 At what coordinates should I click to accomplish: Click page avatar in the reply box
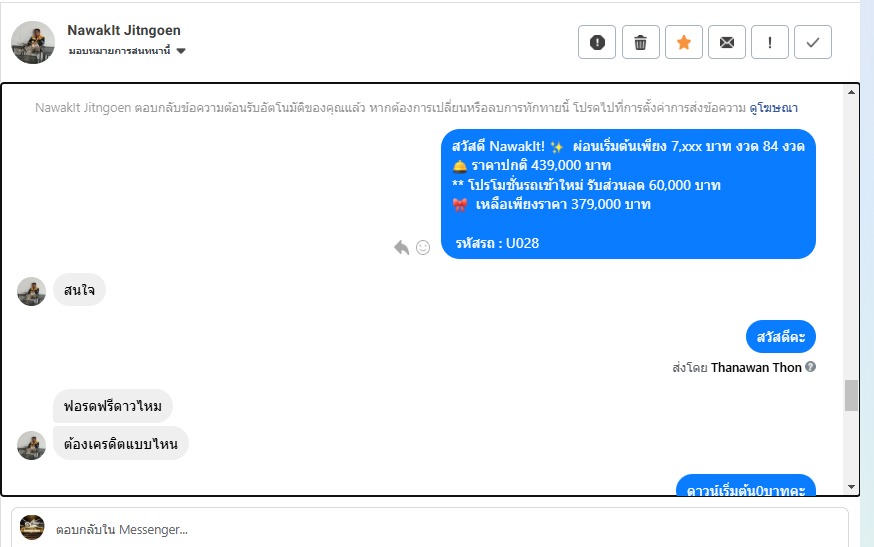(32, 527)
